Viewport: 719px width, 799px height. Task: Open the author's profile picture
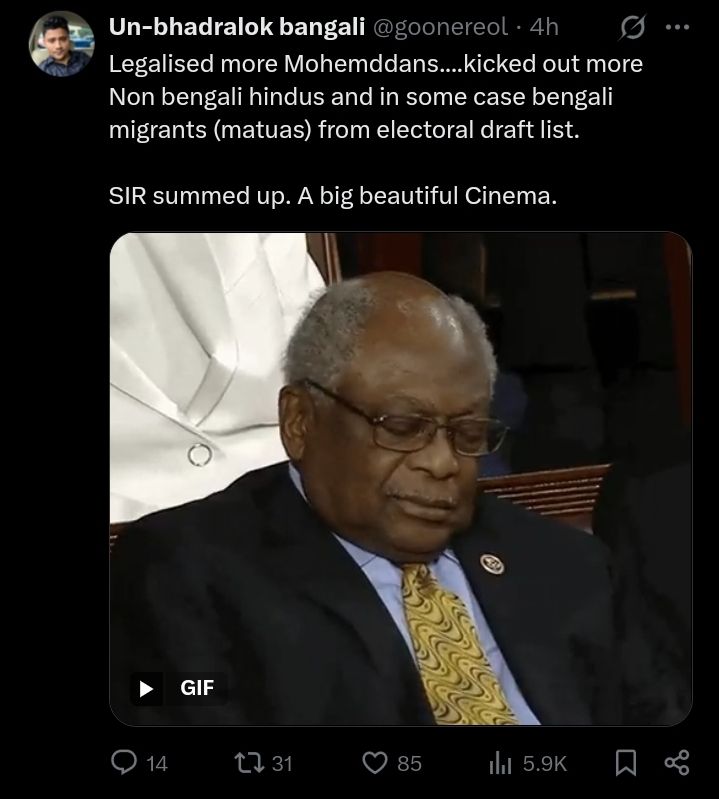62,44
